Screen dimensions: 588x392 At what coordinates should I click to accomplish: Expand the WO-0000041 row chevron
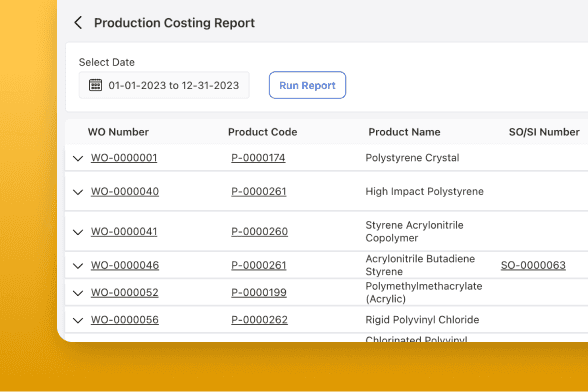(78, 232)
